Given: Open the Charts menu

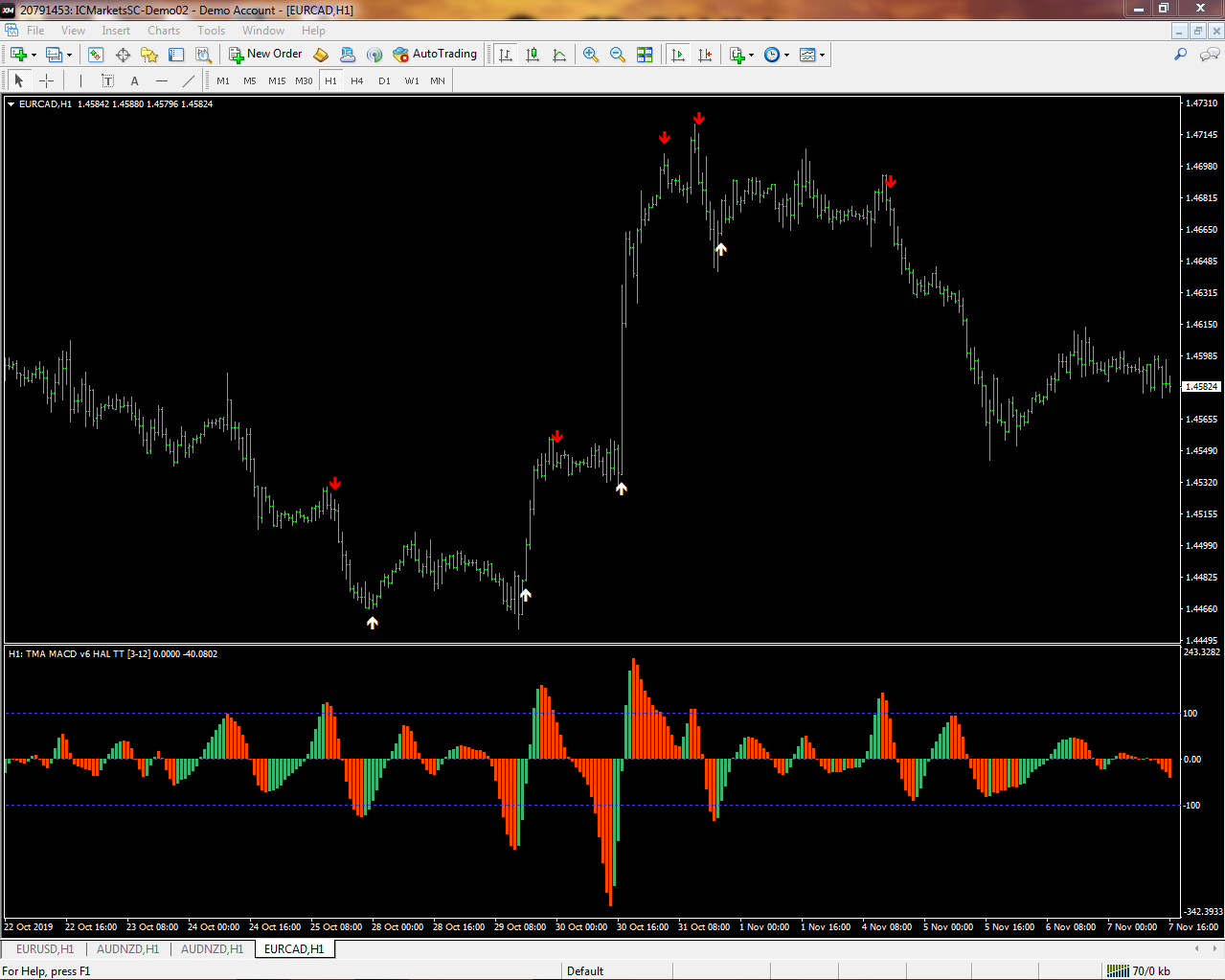Looking at the screenshot, I should coord(164,31).
